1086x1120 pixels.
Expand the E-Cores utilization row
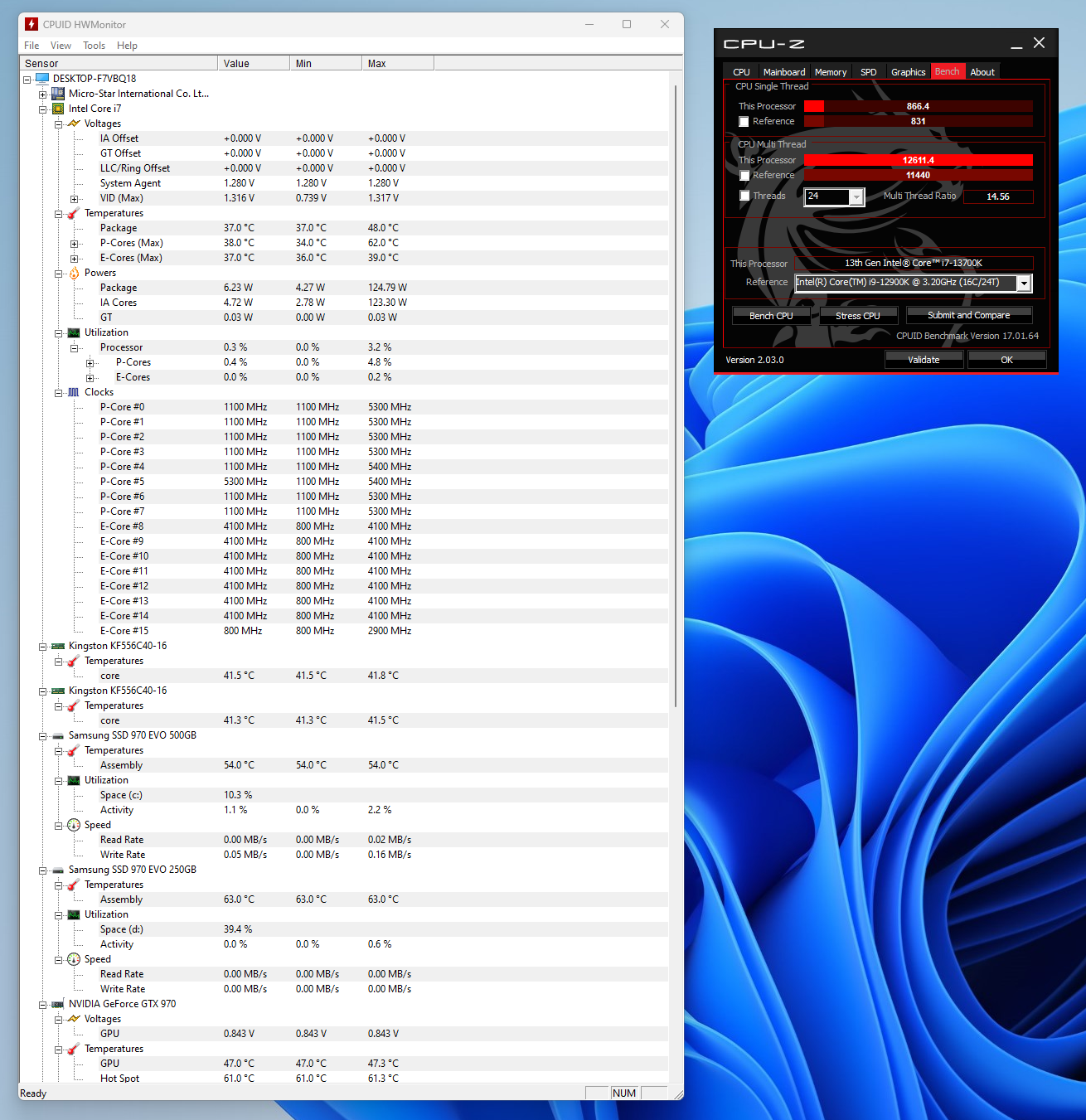point(90,378)
